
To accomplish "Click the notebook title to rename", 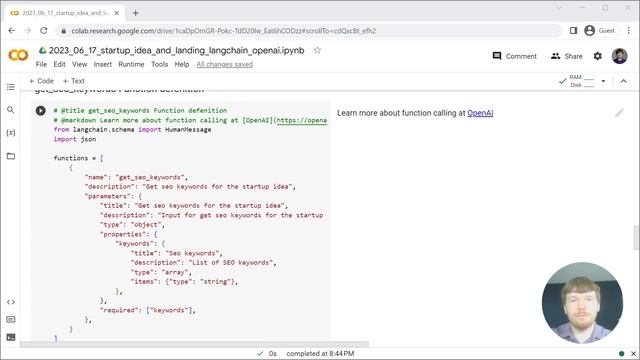I will click(x=176, y=50).
